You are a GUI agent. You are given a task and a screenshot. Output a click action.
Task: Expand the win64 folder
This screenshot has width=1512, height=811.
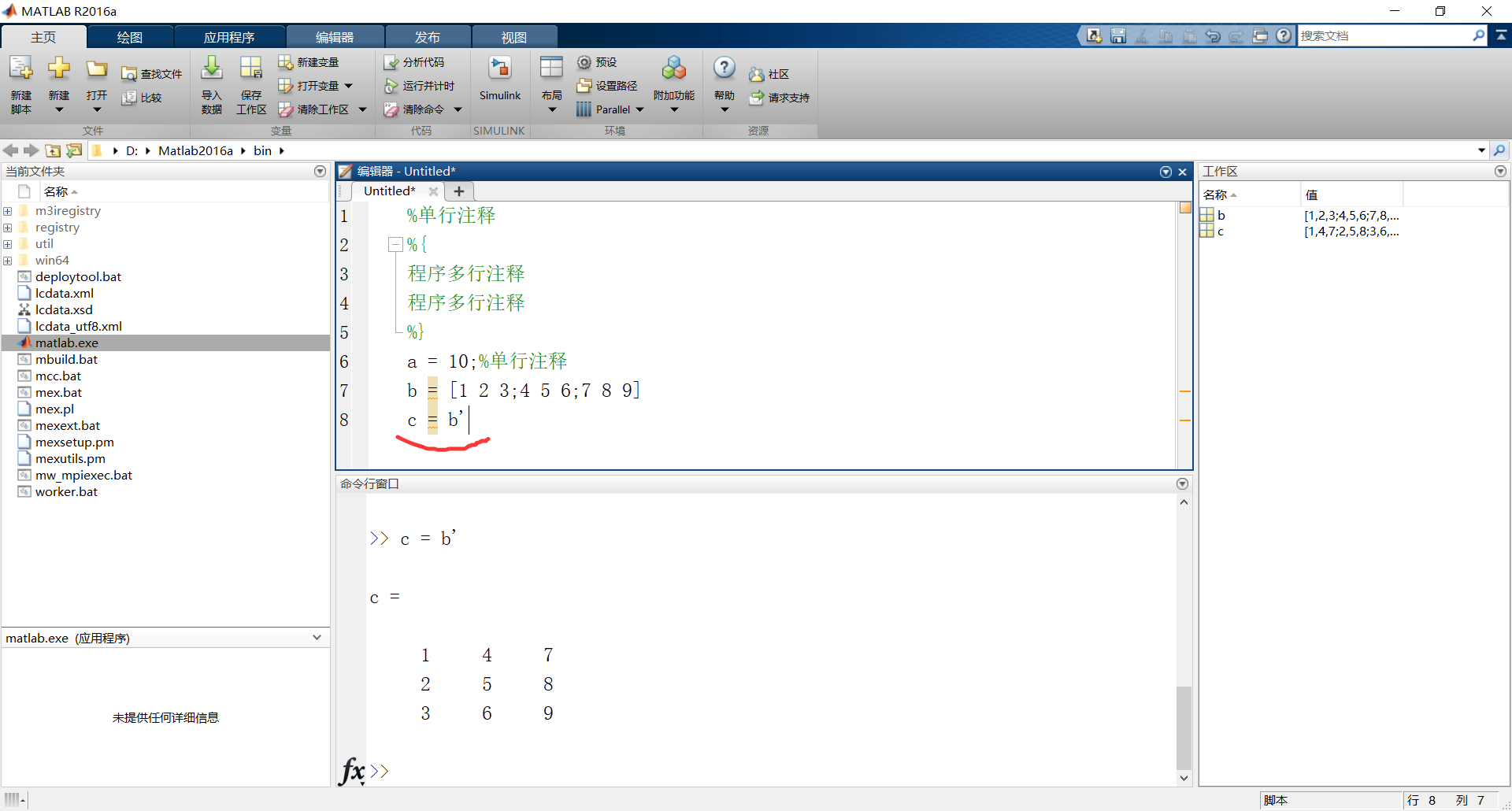[x=7, y=261]
